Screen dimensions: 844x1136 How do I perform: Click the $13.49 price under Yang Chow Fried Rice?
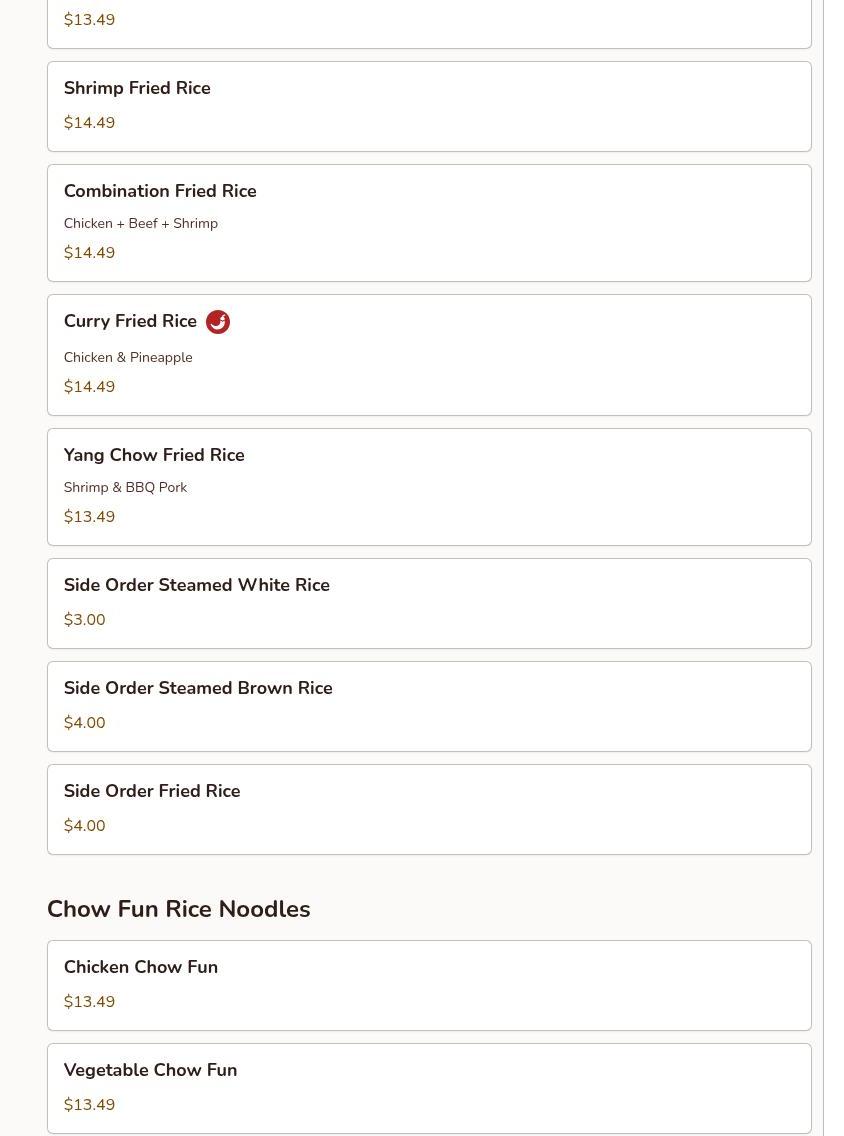tap(89, 517)
